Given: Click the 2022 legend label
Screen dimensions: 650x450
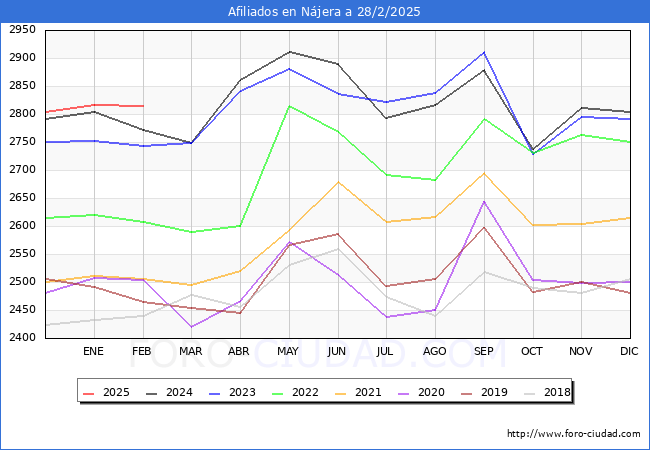Looking at the screenshot, I should pos(305,392).
